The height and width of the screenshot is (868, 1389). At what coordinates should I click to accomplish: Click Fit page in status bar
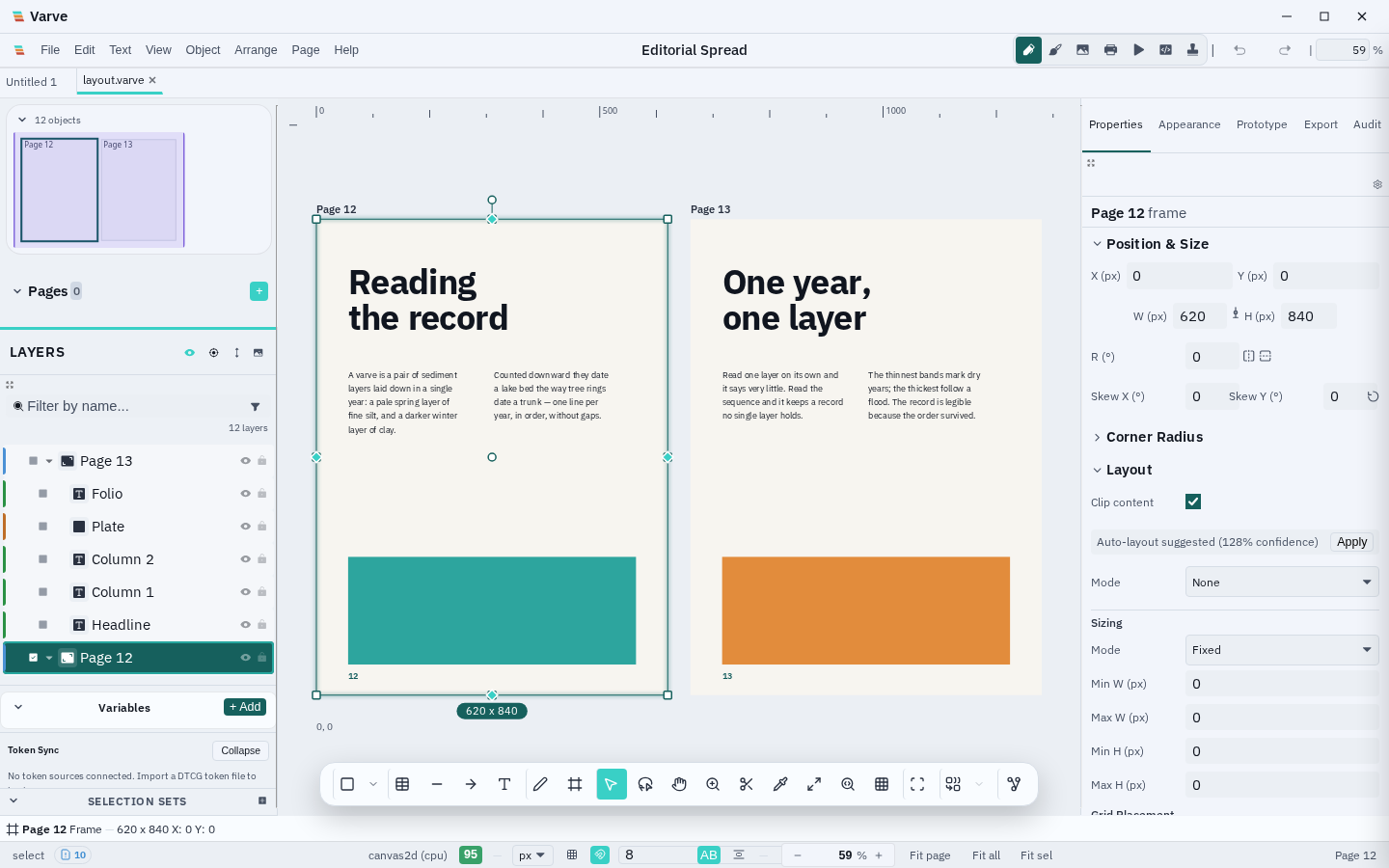point(930,855)
